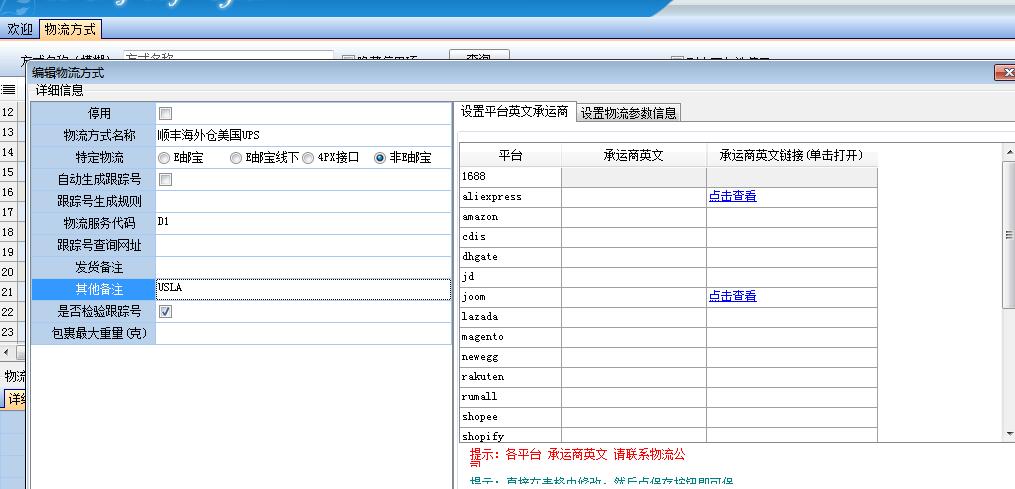Viewport: 1015px width, 489px height.
Task: Select the 非E邮宝 radio button
Action: pos(380,157)
